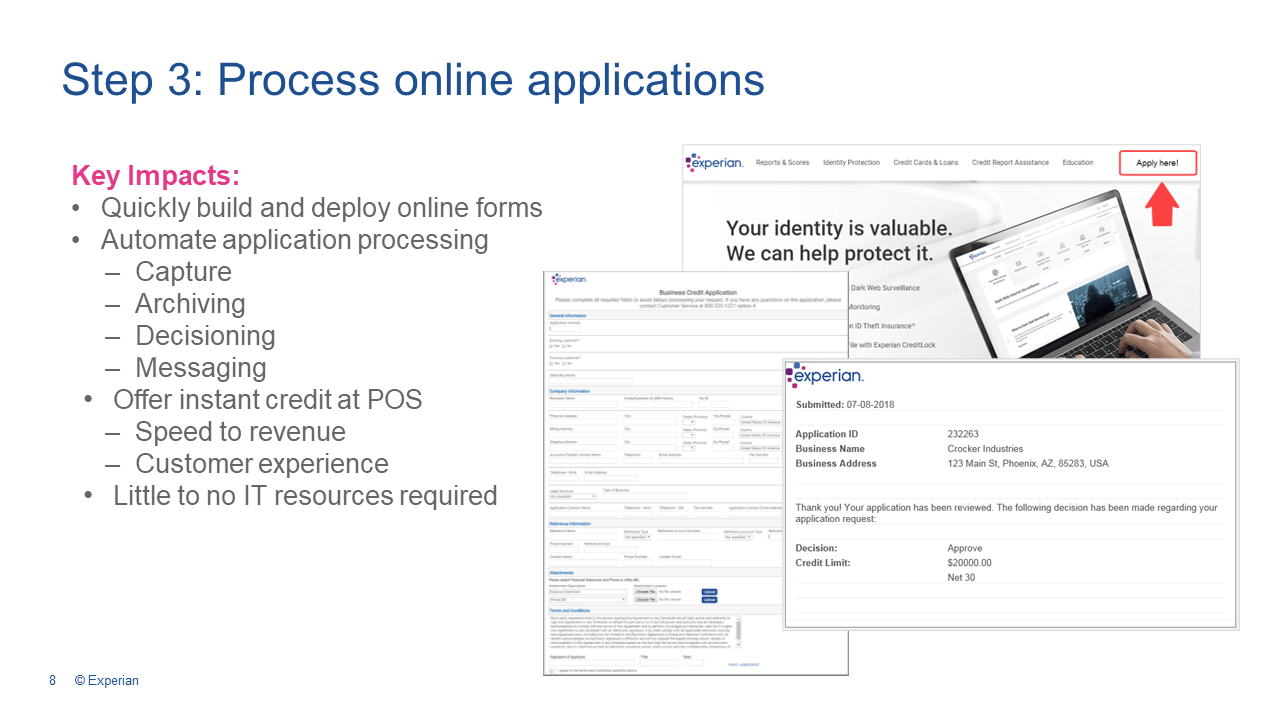Select Credit Cards & Loans nav item

925,162
